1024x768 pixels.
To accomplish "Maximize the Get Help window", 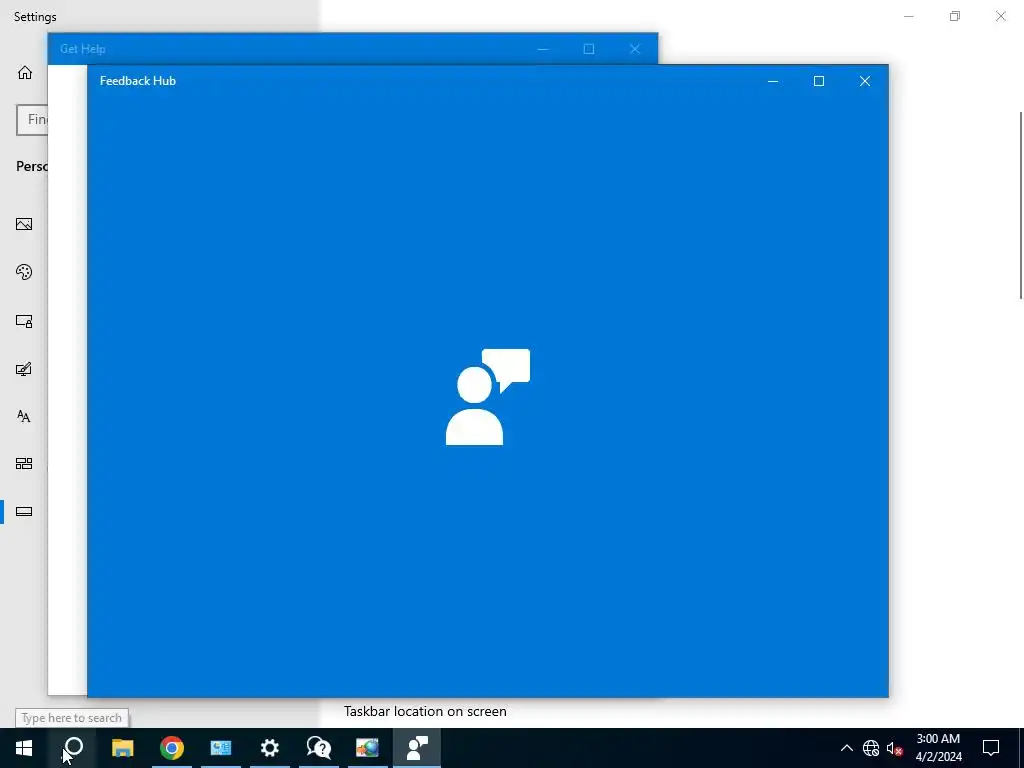I will pyautogui.click(x=588, y=49).
